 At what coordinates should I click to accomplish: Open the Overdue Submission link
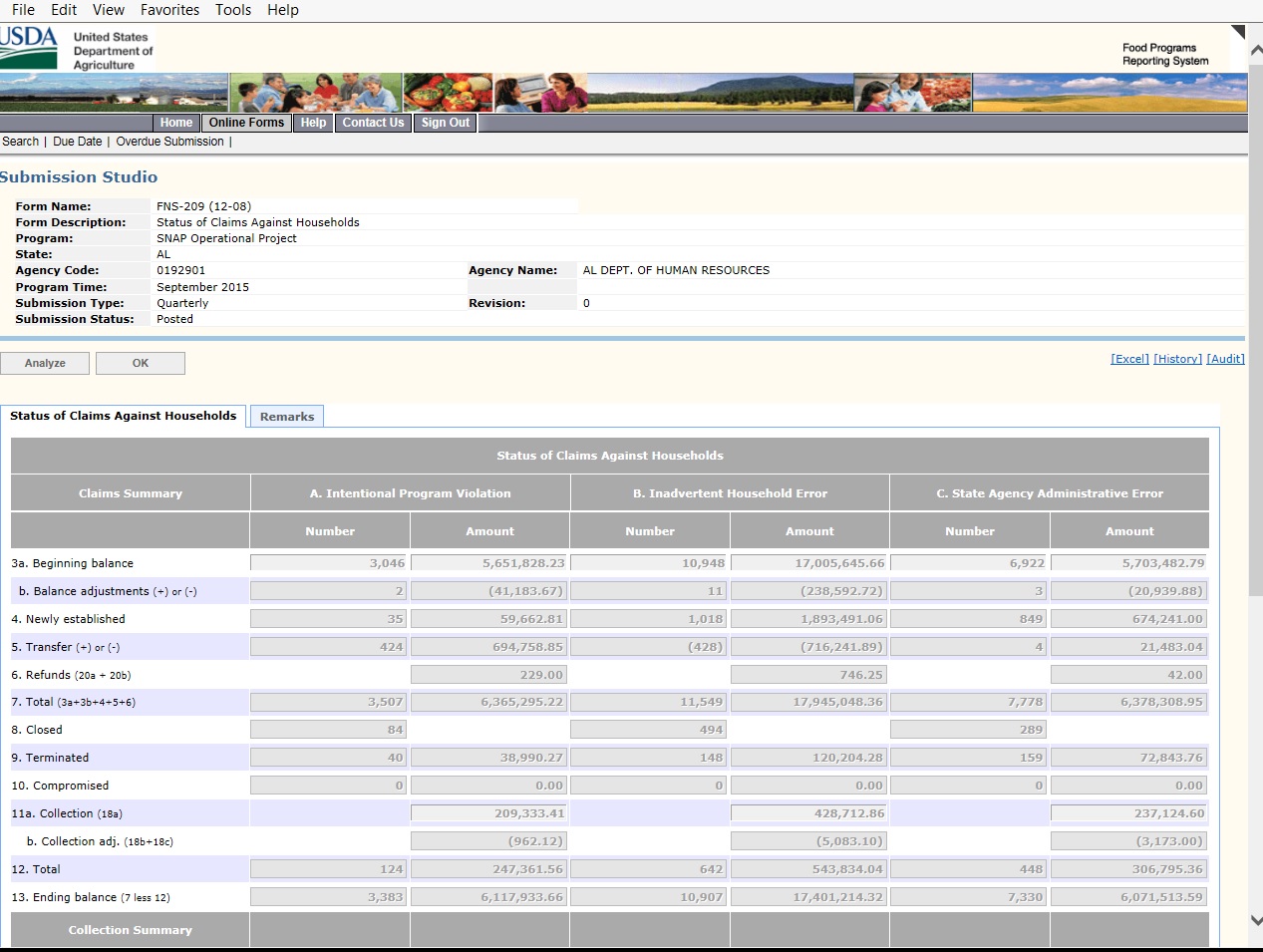[x=169, y=142]
